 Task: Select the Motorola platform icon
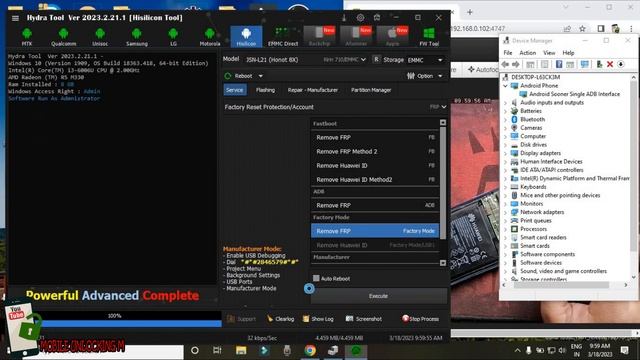click(210, 37)
